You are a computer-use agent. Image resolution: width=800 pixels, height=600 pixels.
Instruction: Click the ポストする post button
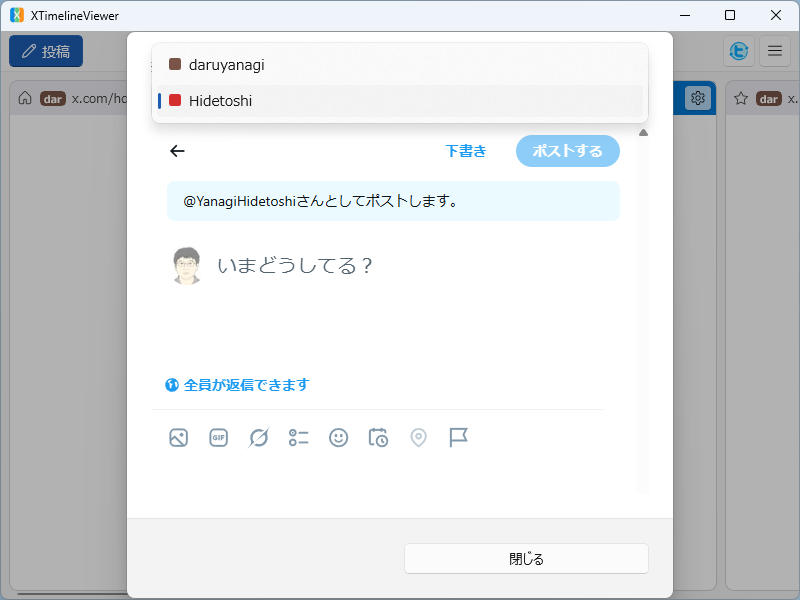point(568,151)
